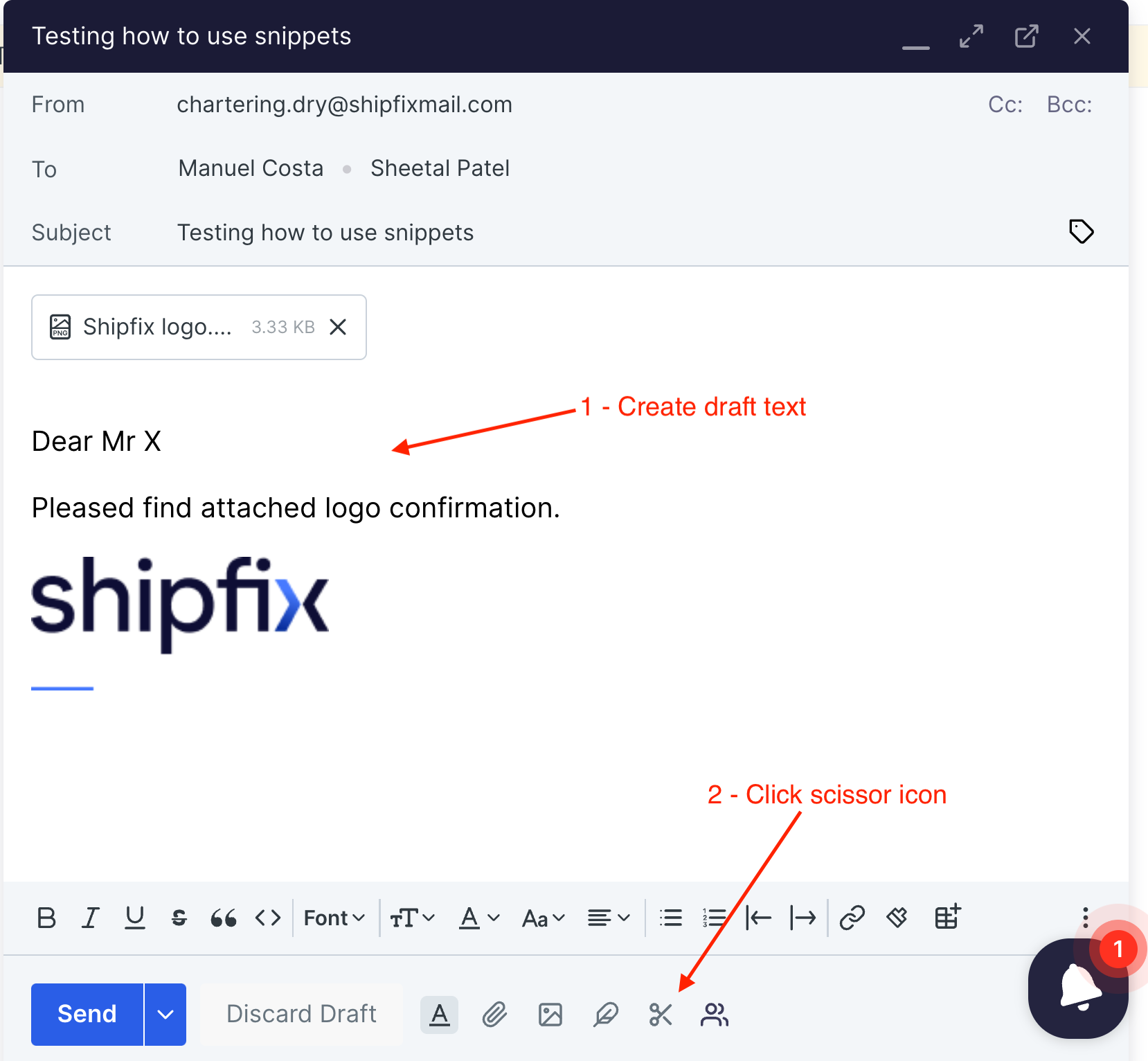Apply strikethrough formatting
Image resolution: width=1148 pixels, height=1061 pixels.
click(179, 918)
